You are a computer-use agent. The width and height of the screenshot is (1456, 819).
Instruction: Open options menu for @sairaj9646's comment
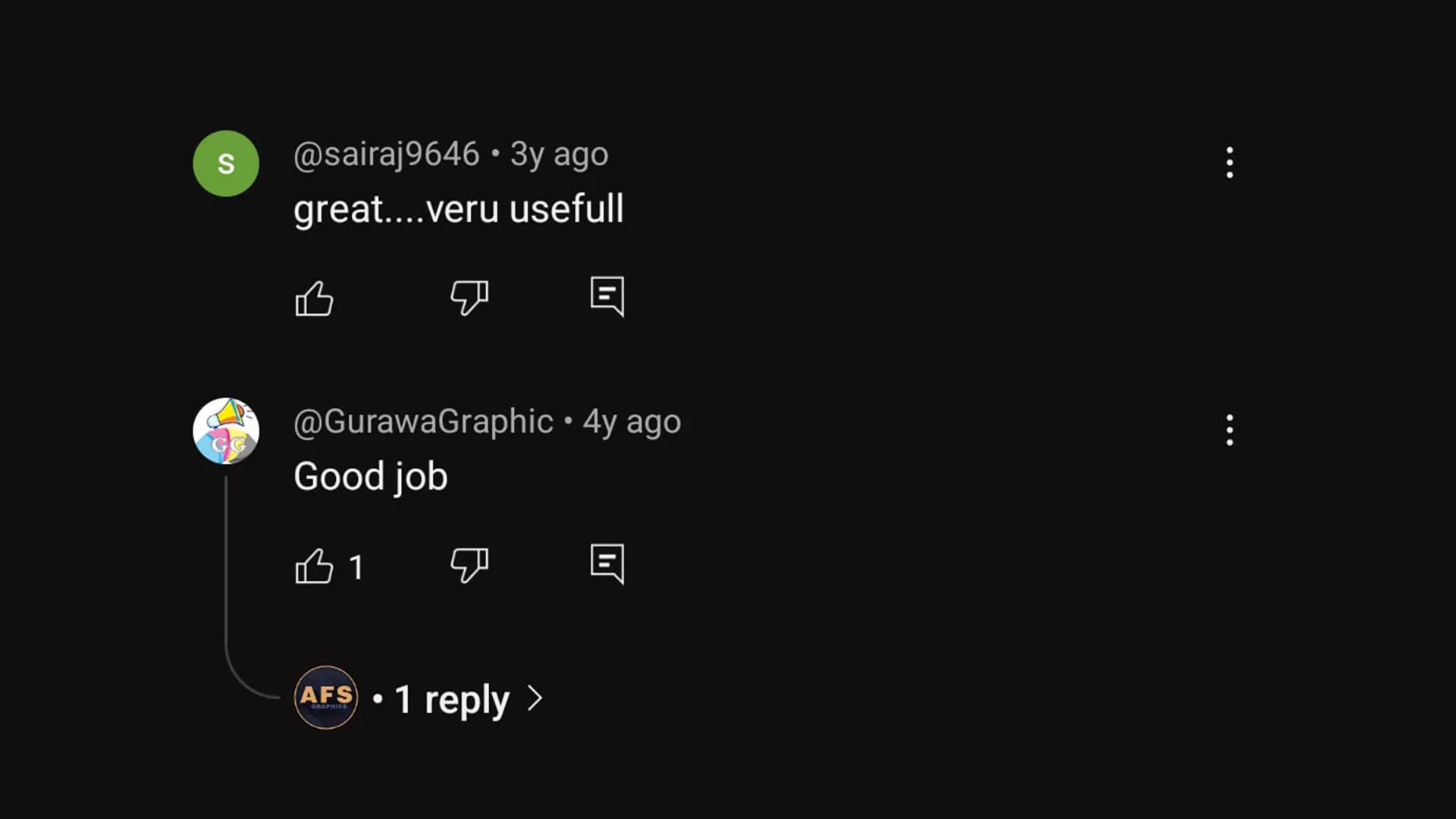pyautogui.click(x=1229, y=163)
